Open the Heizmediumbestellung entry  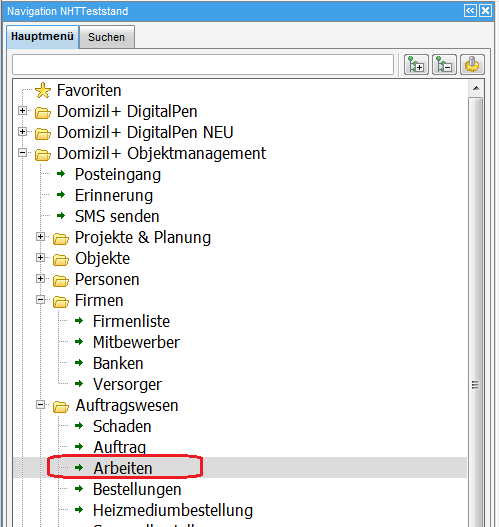click(x=173, y=511)
